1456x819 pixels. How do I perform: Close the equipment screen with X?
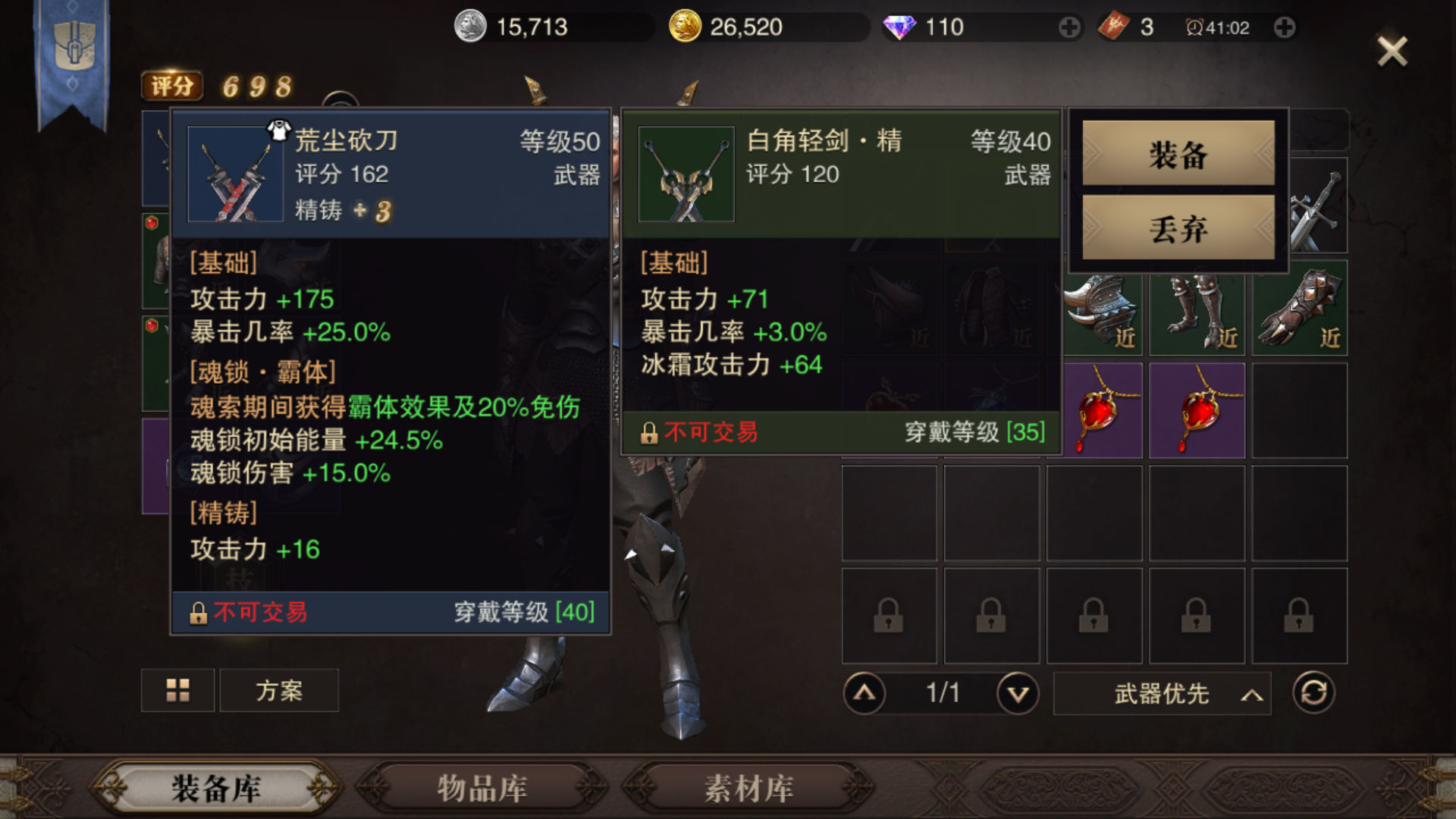coord(1392,52)
